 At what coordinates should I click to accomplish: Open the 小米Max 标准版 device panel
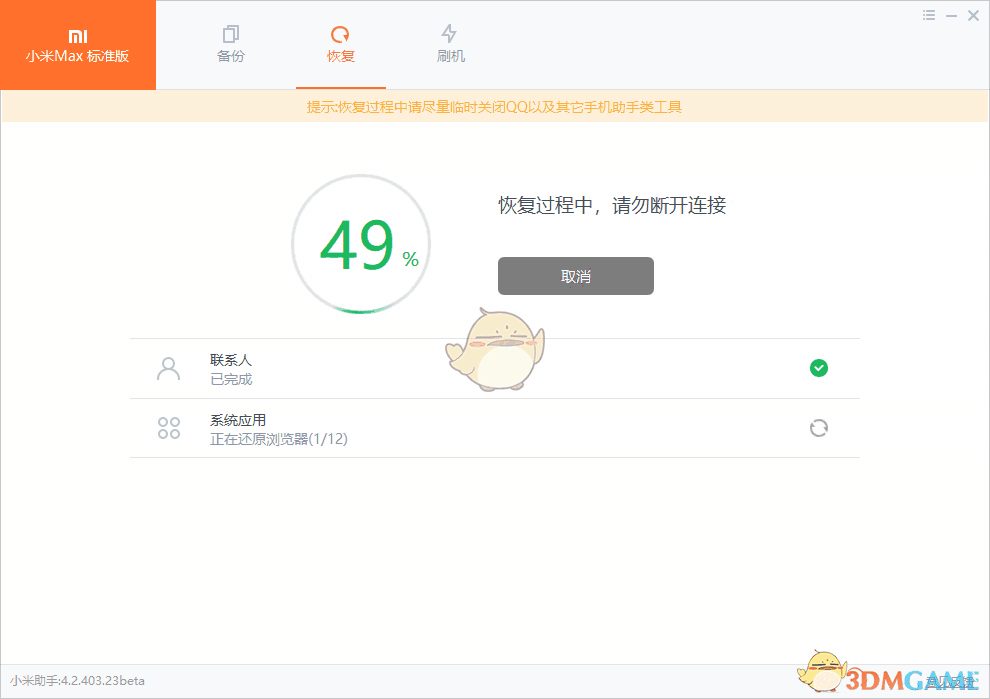coord(77,45)
